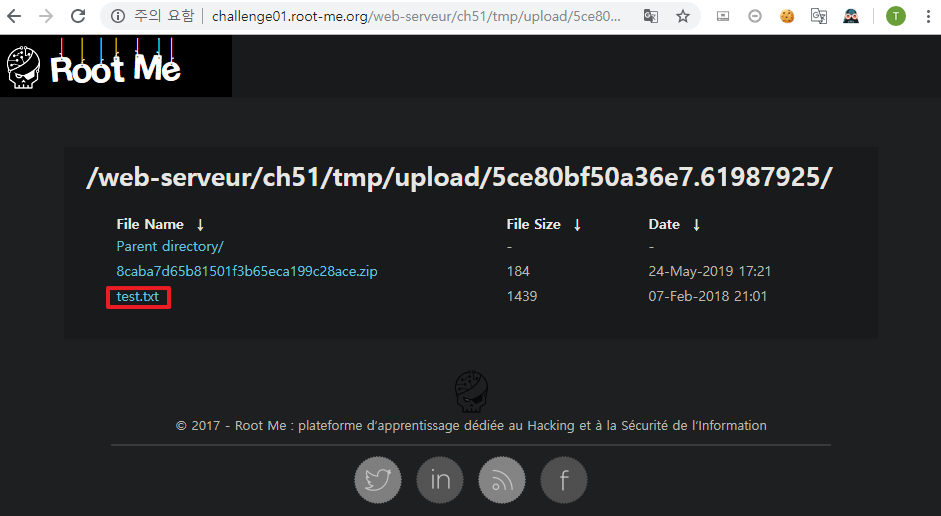941x516 pixels.
Task: Open the test.txt file link
Action: tap(137, 296)
